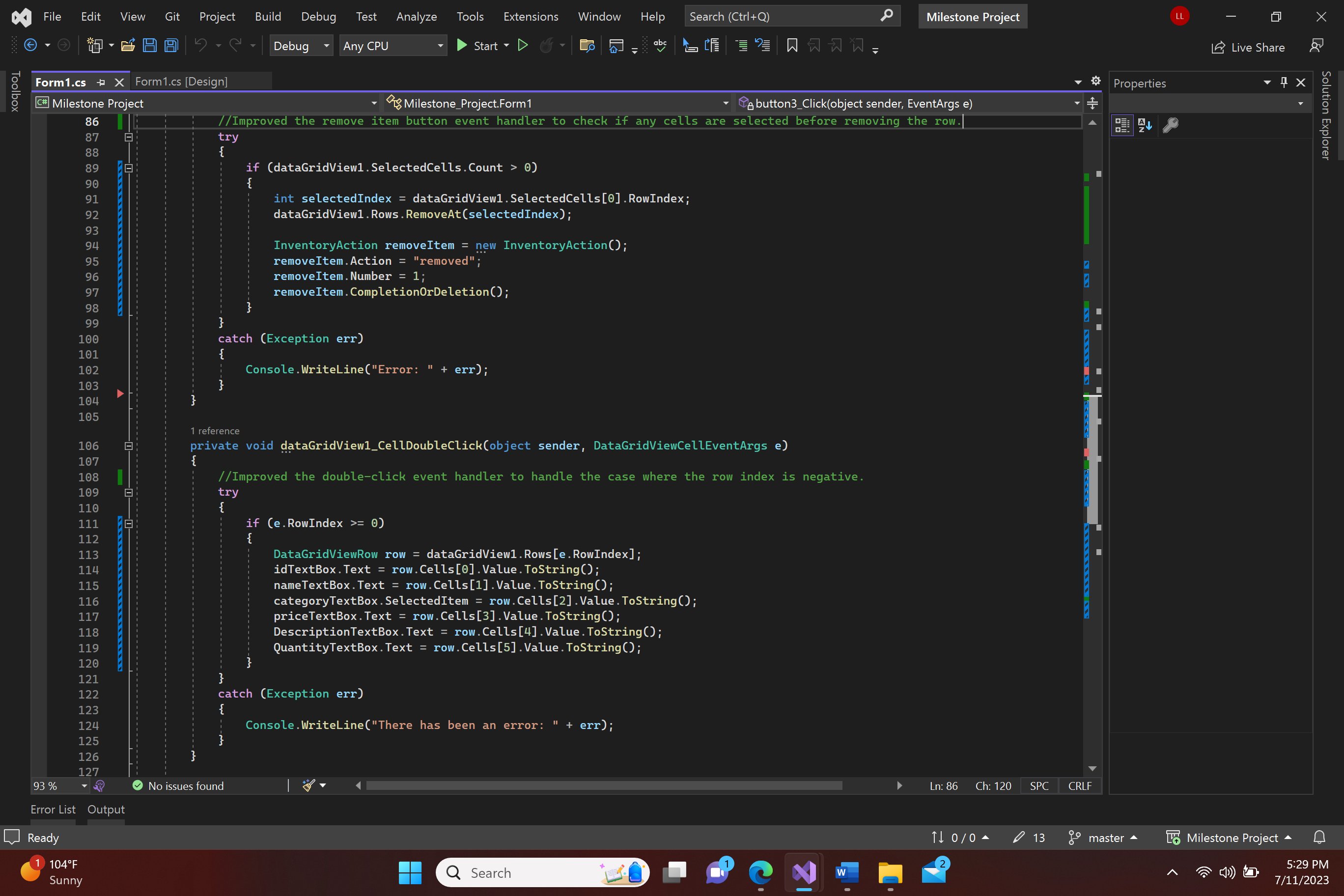Viewport: 1344px width, 896px height.
Task: Switch to the Form1.cs [Design] tab
Action: pyautogui.click(x=182, y=82)
